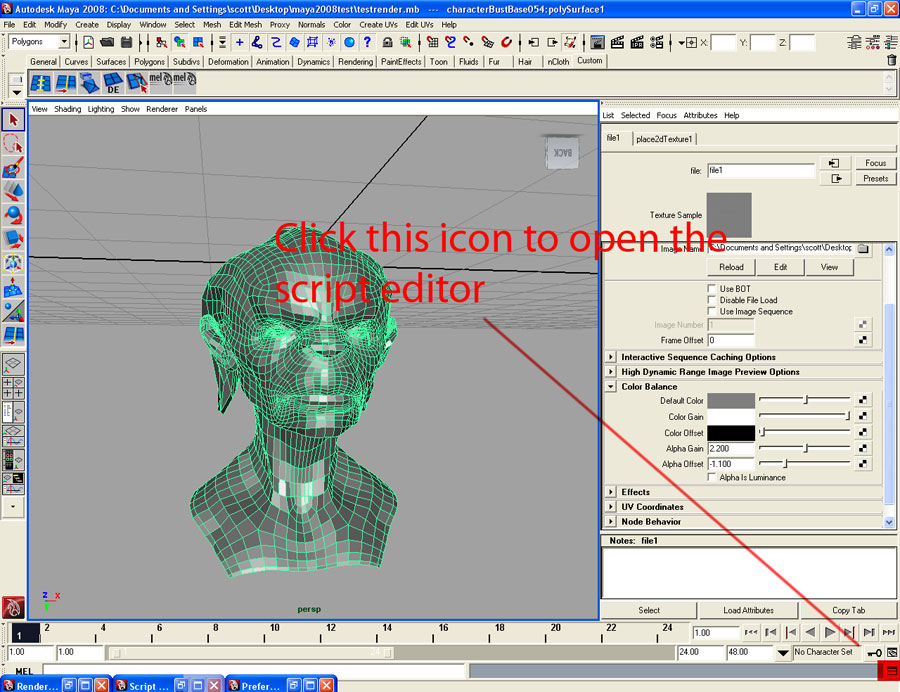Click the Load Attributes button

pos(749,610)
